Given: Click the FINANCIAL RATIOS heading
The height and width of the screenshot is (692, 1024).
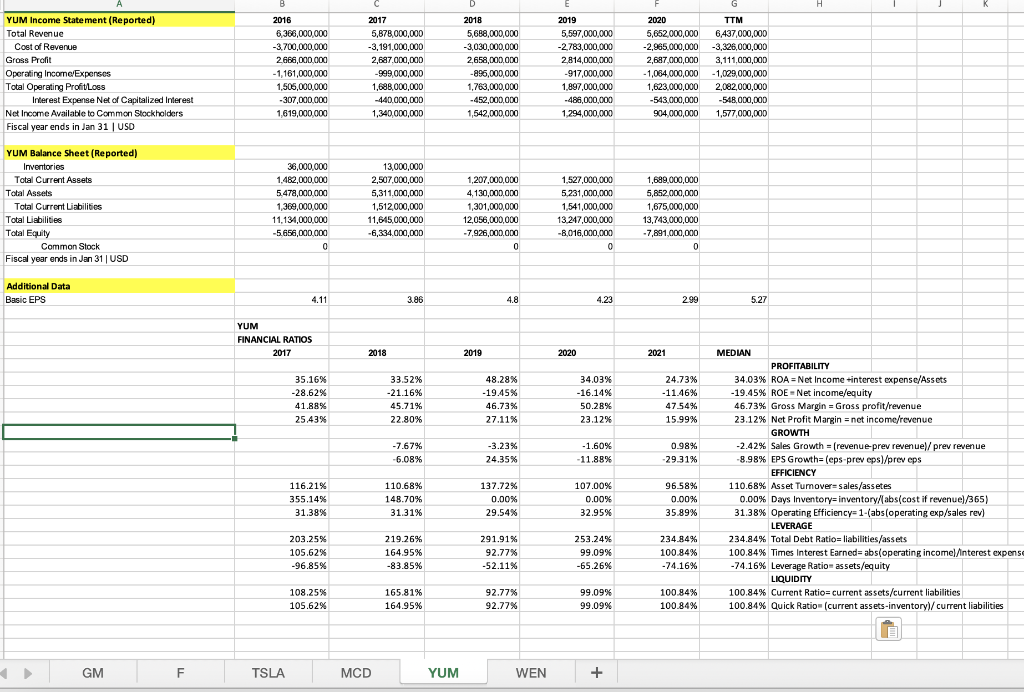Looking at the screenshot, I should tap(275, 339).
